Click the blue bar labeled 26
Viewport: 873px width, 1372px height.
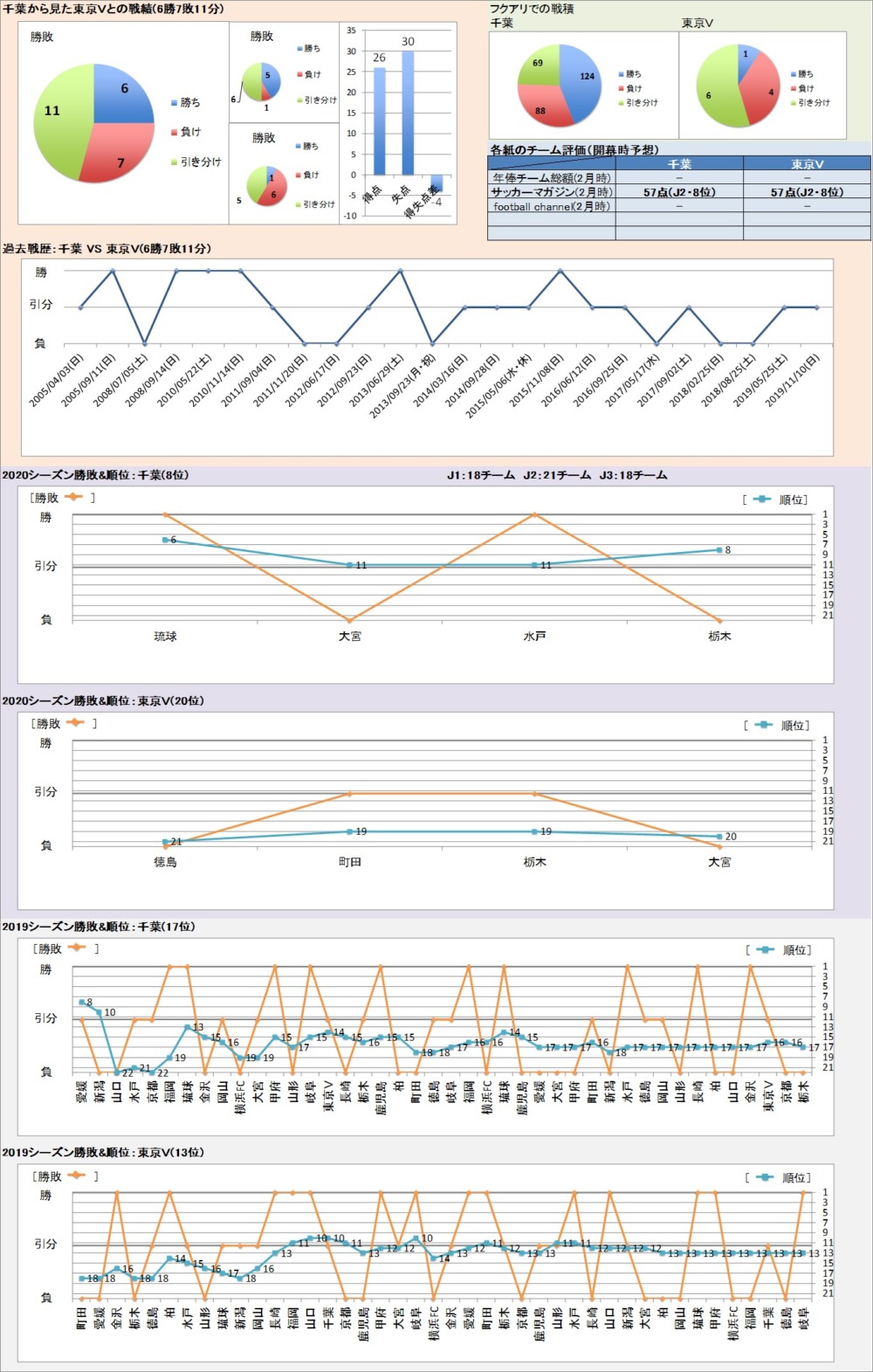pyautogui.click(x=379, y=121)
